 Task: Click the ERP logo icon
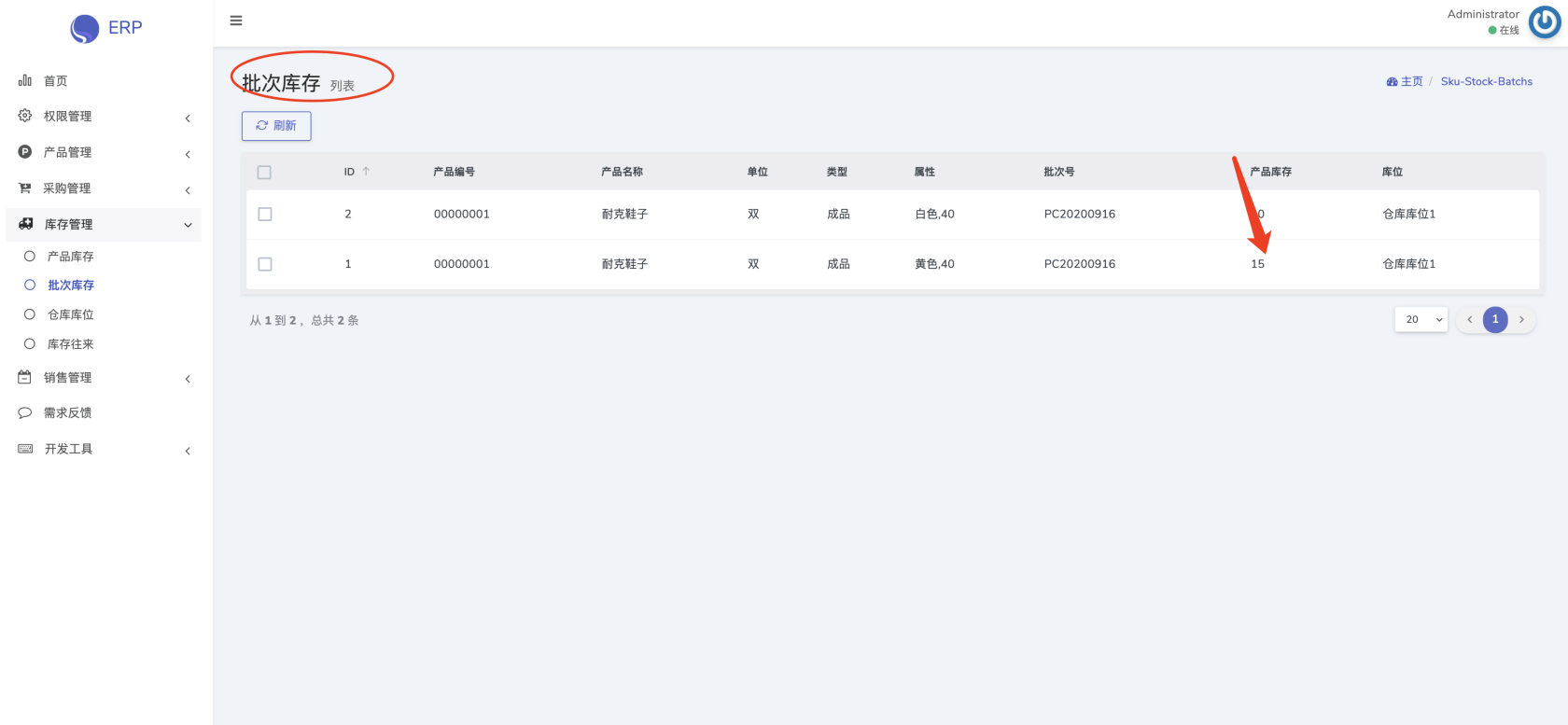pyautogui.click(x=85, y=29)
